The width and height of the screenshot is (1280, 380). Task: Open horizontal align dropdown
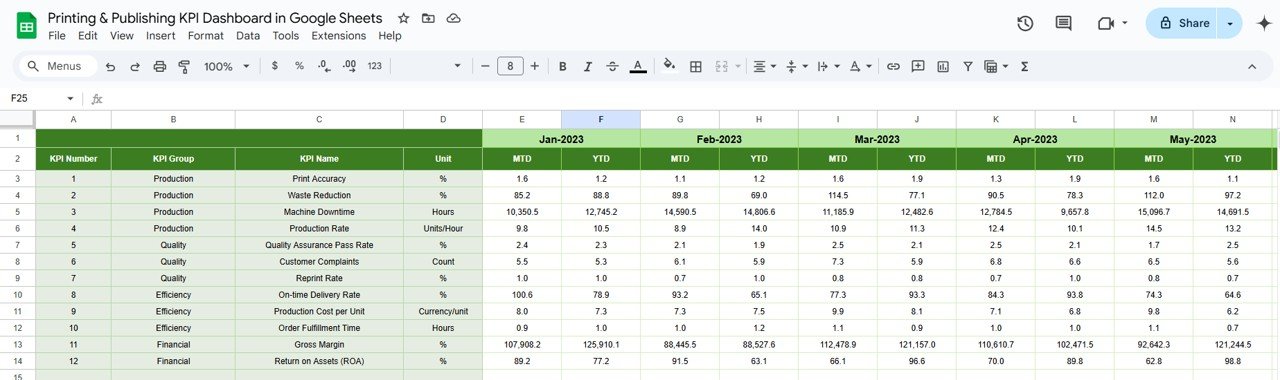764,66
